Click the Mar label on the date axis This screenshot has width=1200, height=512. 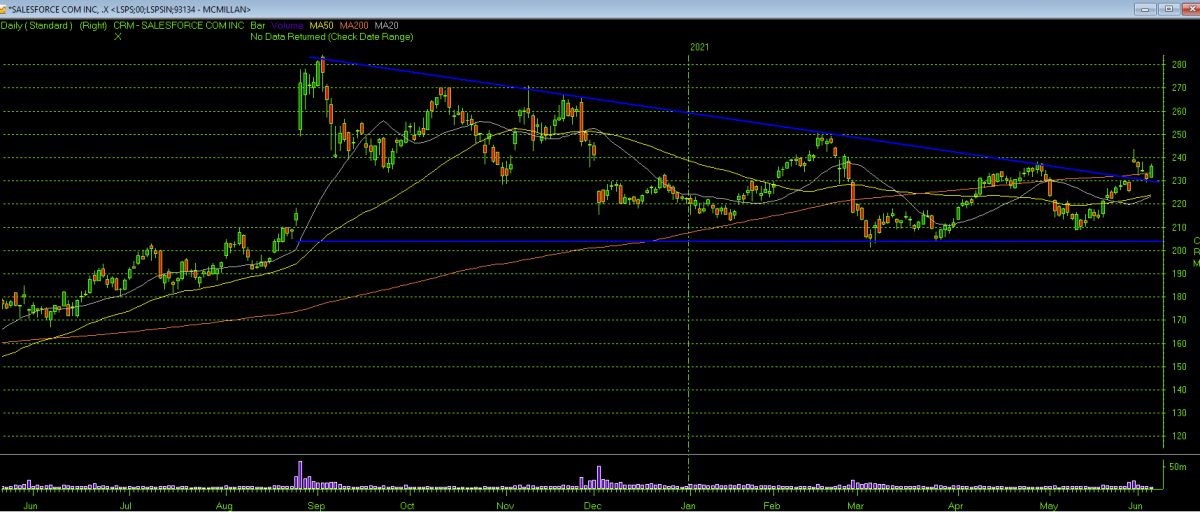tap(870, 506)
